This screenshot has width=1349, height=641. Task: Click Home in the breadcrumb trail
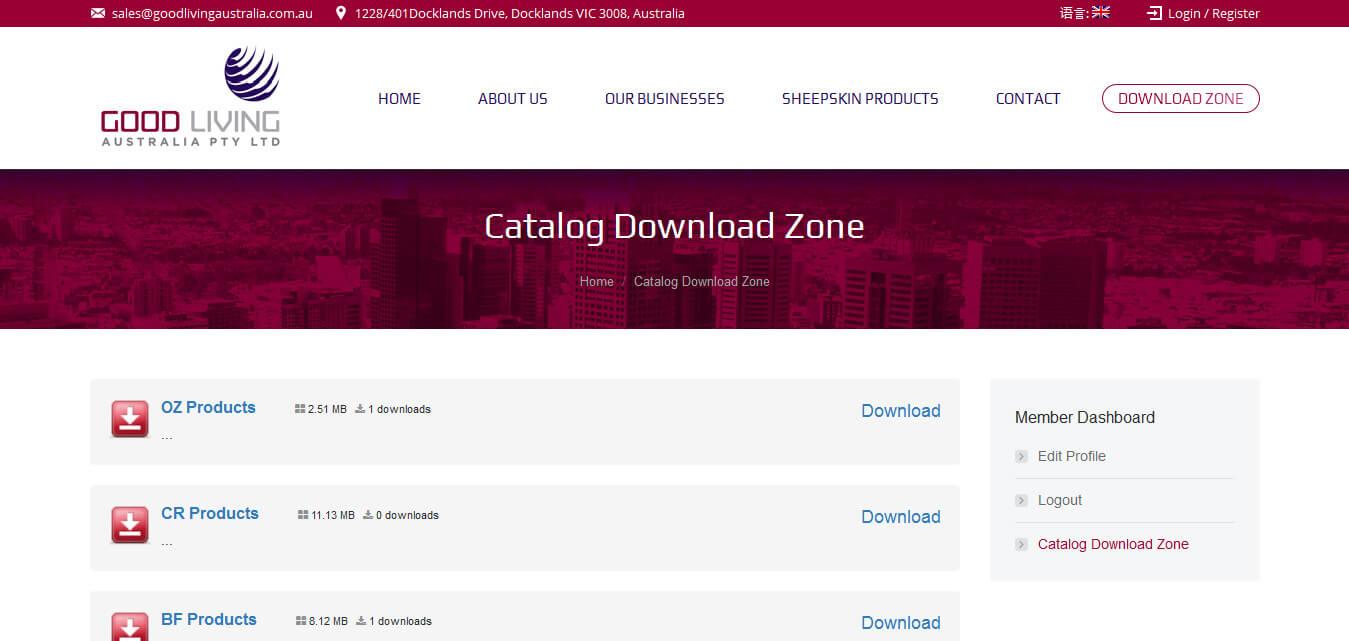pos(596,281)
